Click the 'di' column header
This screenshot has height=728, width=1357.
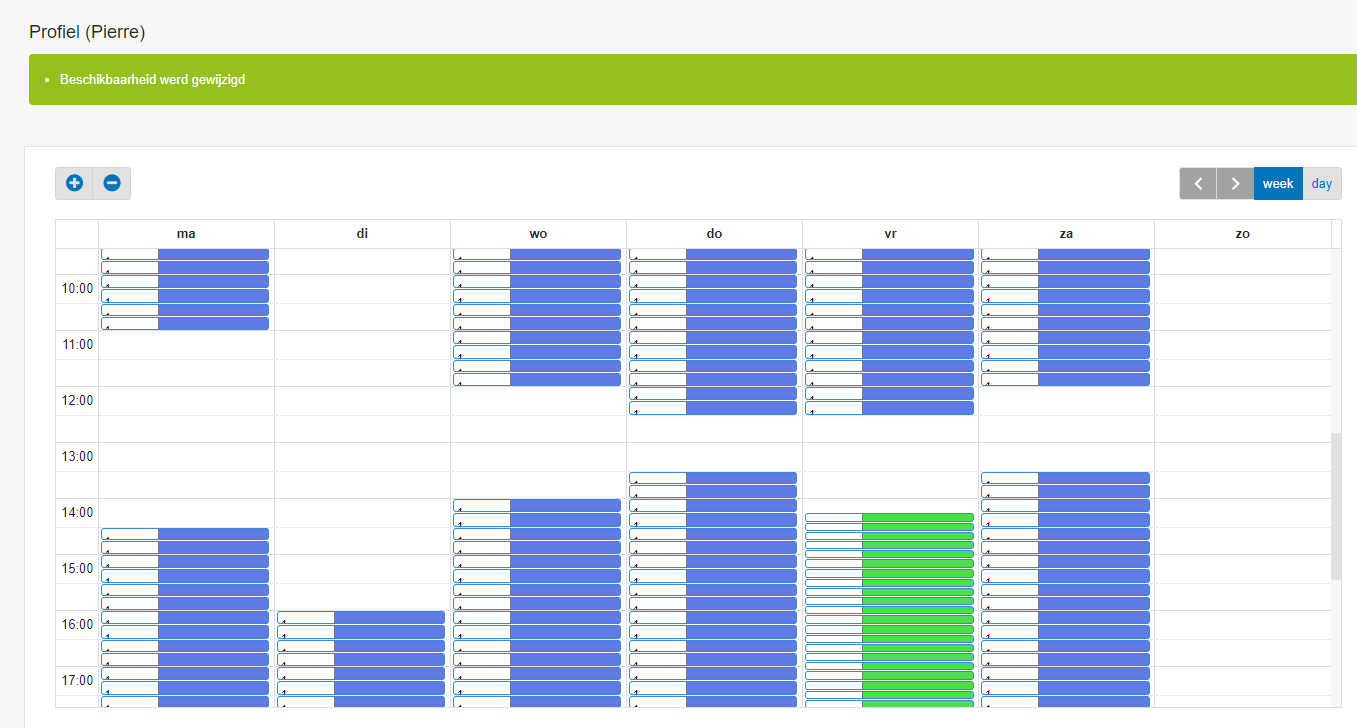(x=362, y=234)
